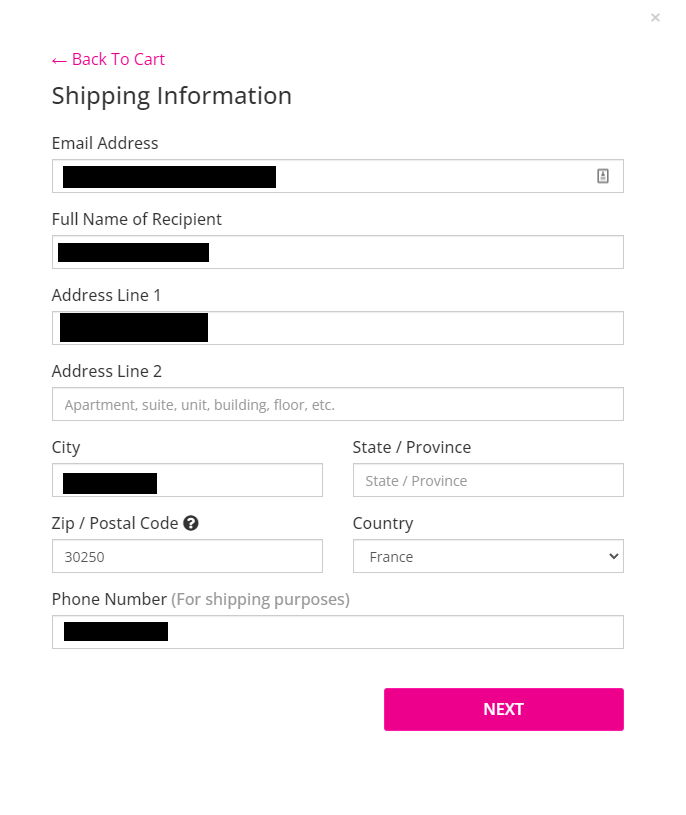The width and height of the screenshot is (686, 815).
Task: Open the Country dropdown showing France
Action: click(488, 556)
